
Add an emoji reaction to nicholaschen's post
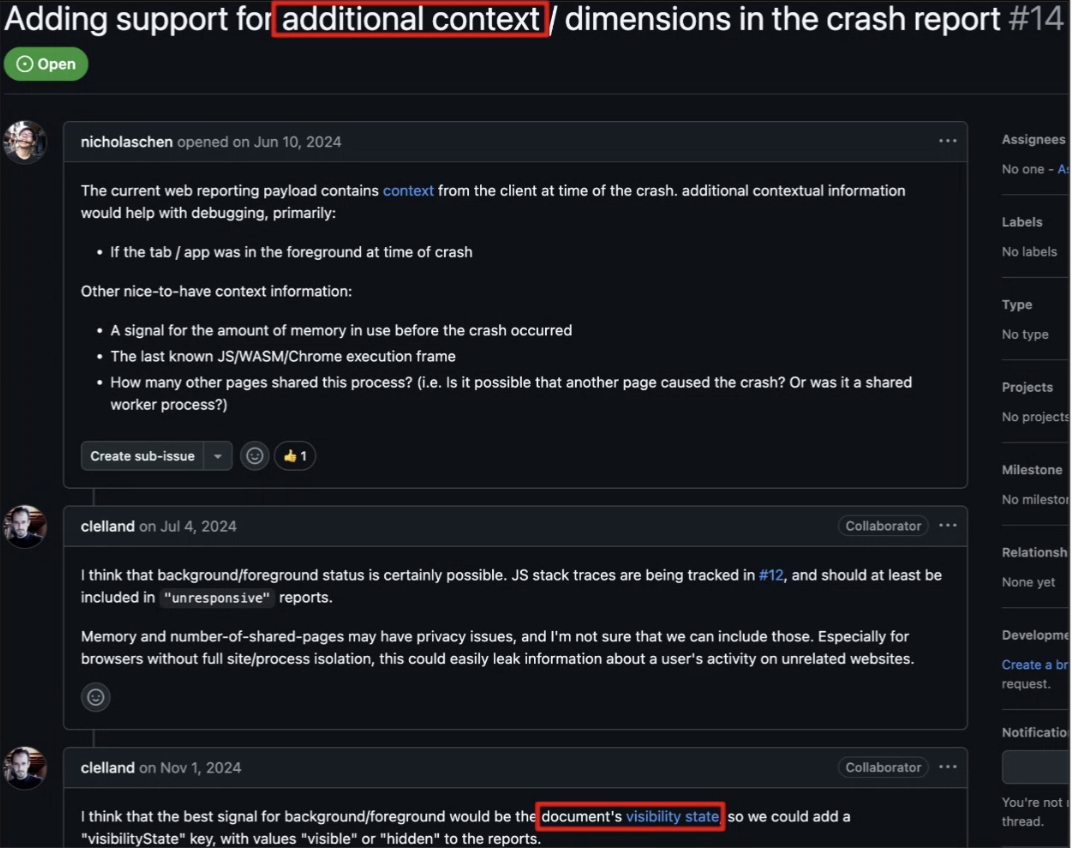254,456
